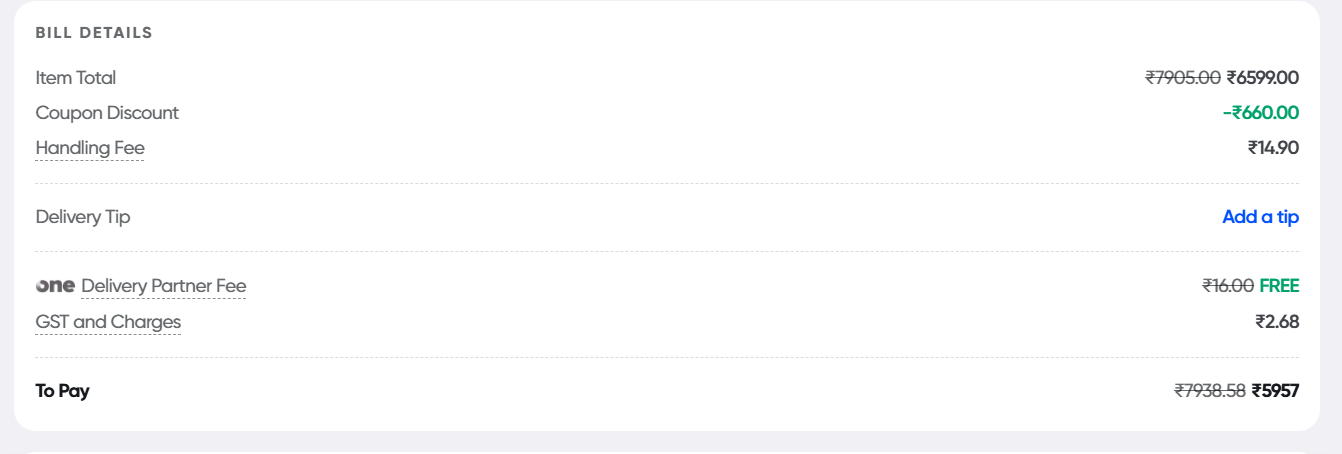1342x454 pixels.
Task: Click the ₹14.90 handling fee amount
Action: (x=1273, y=148)
